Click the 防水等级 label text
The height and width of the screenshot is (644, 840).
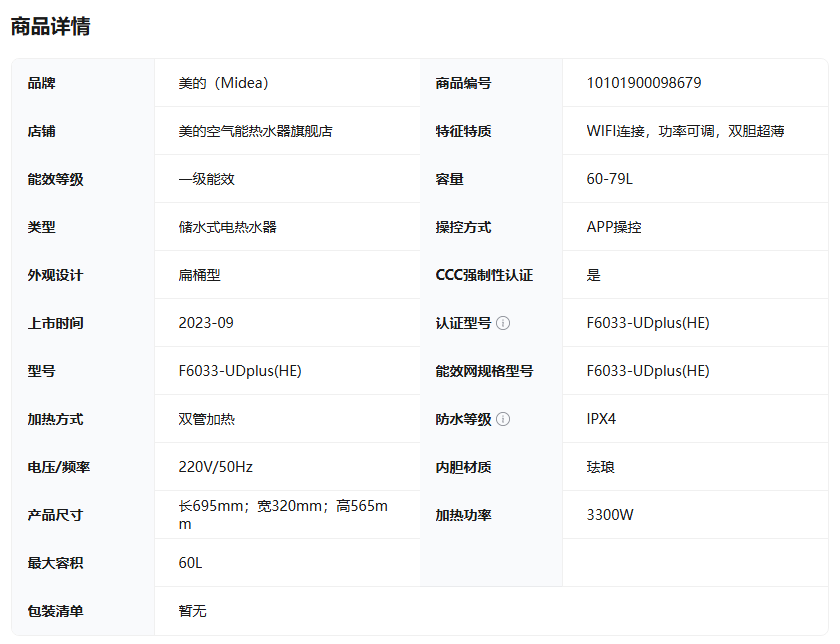tap(463, 419)
